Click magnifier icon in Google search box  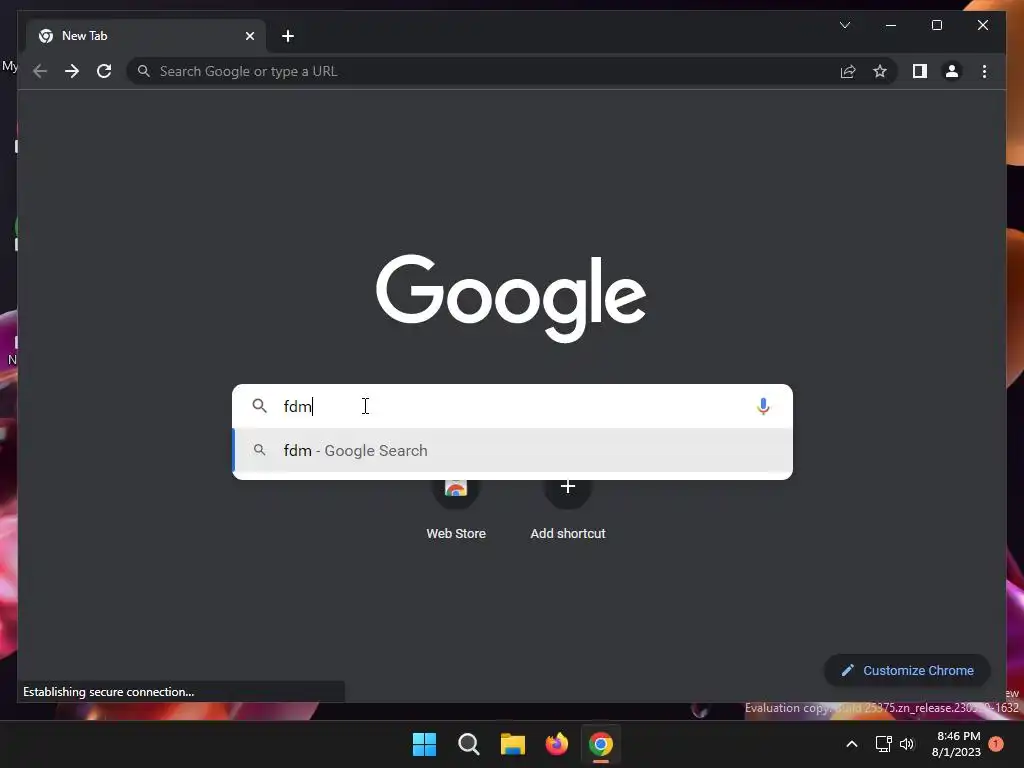260,406
